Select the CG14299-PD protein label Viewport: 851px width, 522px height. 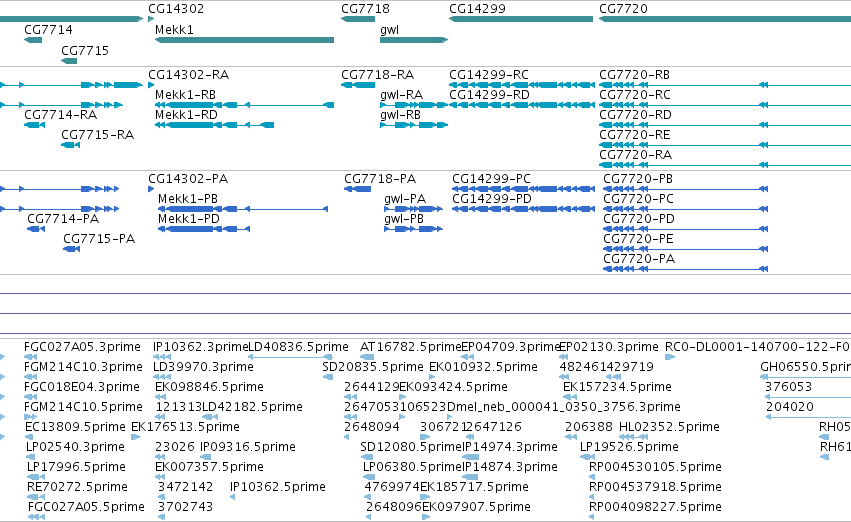pyautogui.click(x=492, y=199)
